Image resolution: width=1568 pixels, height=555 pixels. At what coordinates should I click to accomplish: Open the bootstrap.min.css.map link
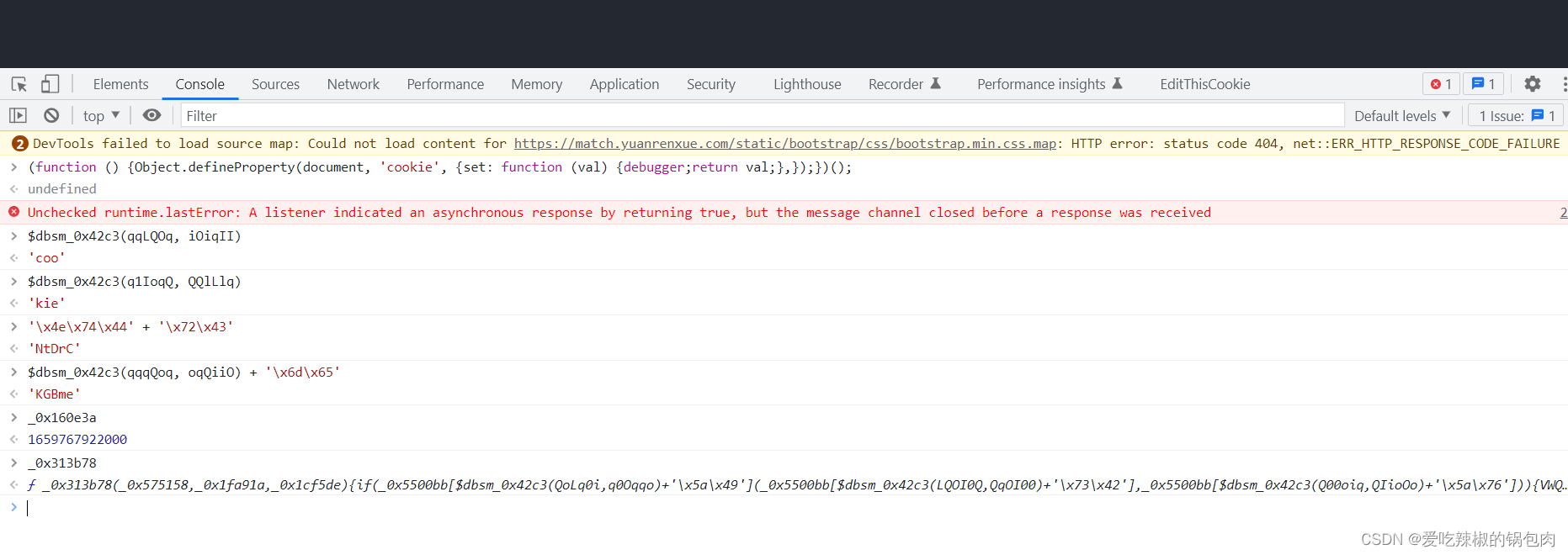click(785, 144)
